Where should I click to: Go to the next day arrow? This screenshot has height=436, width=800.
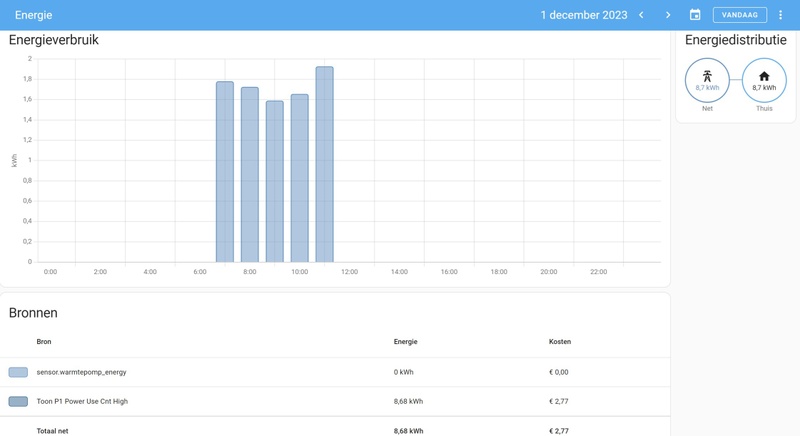click(x=668, y=15)
